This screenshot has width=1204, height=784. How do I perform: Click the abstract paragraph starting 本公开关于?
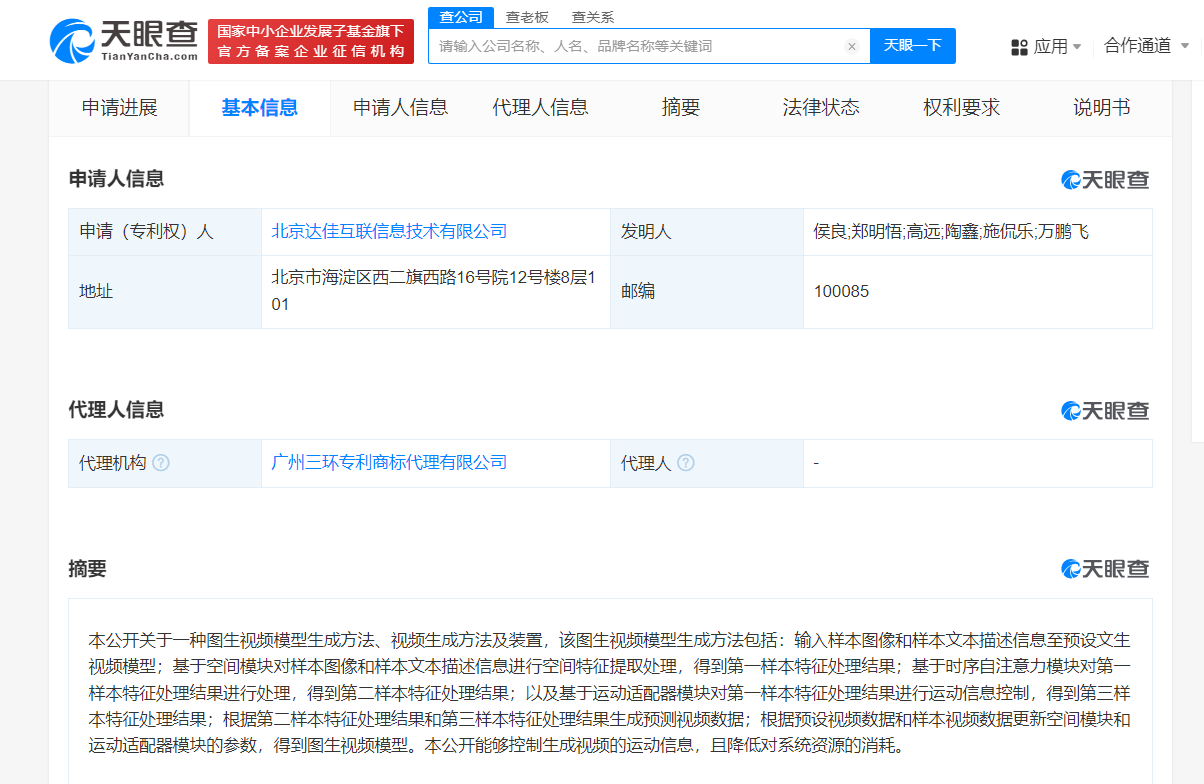pyautogui.click(x=610, y=693)
